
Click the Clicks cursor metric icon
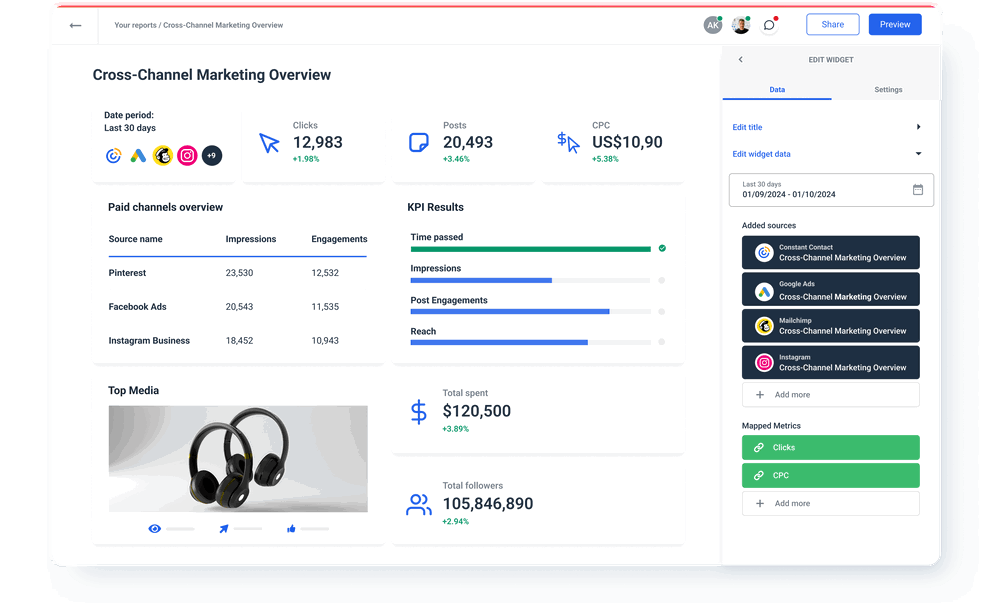pos(268,141)
